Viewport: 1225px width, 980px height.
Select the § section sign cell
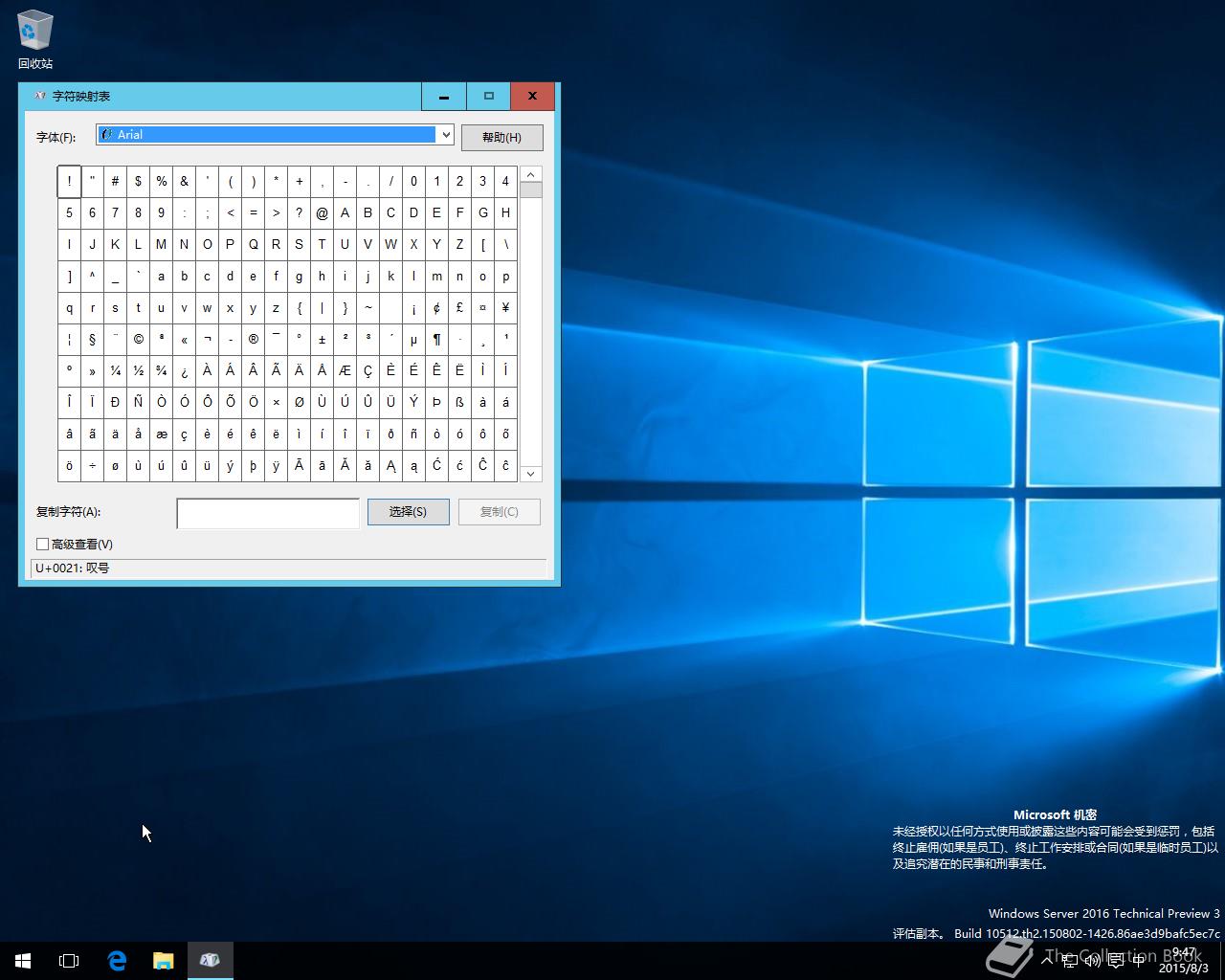point(92,339)
